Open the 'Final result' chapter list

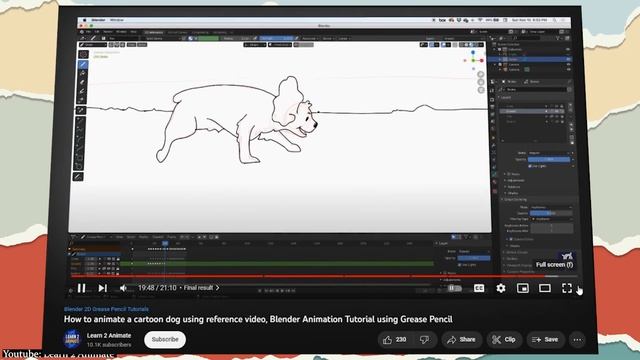[201, 288]
